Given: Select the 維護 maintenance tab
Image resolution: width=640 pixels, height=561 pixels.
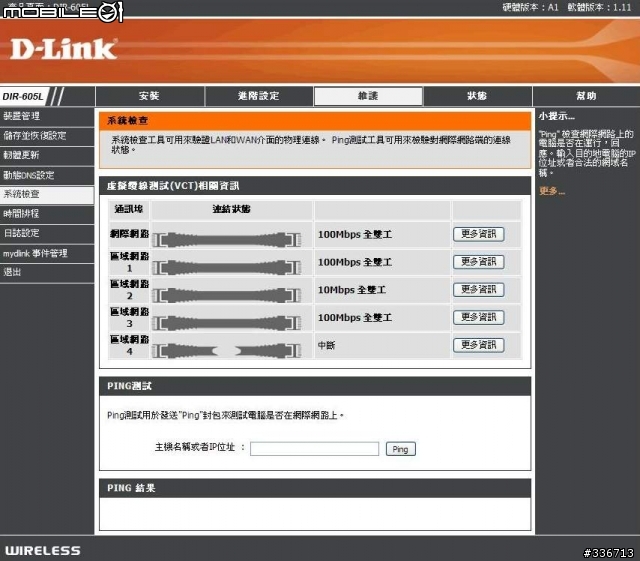Looking at the screenshot, I should [x=368, y=96].
